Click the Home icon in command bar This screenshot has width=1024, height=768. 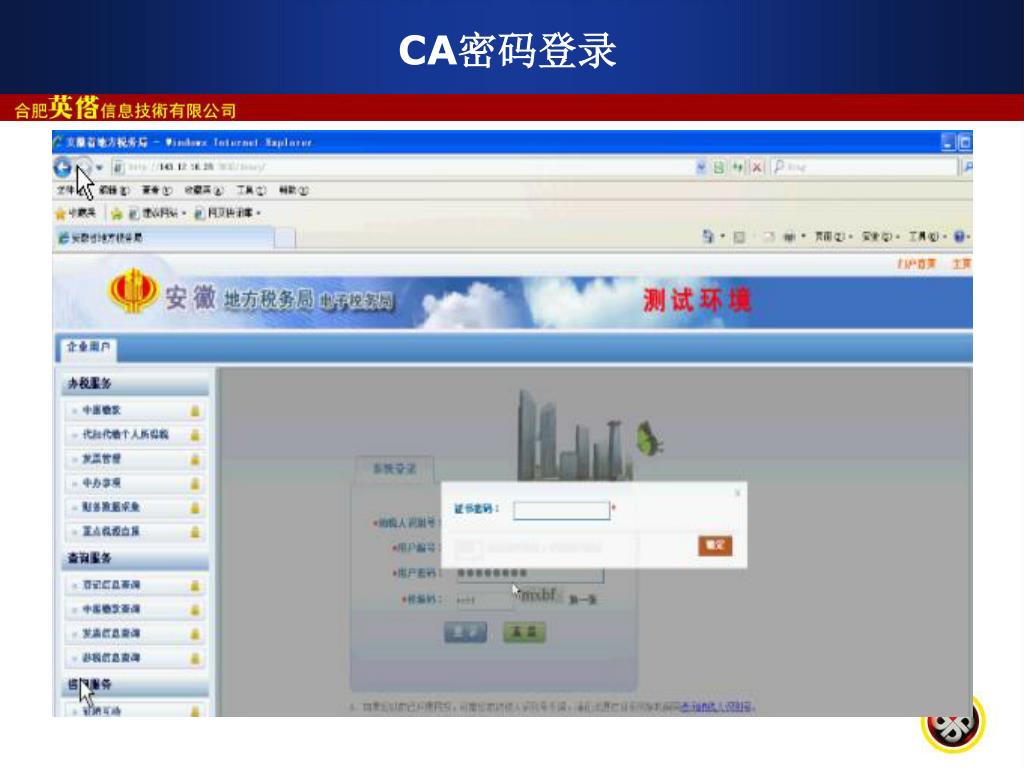(708, 236)
